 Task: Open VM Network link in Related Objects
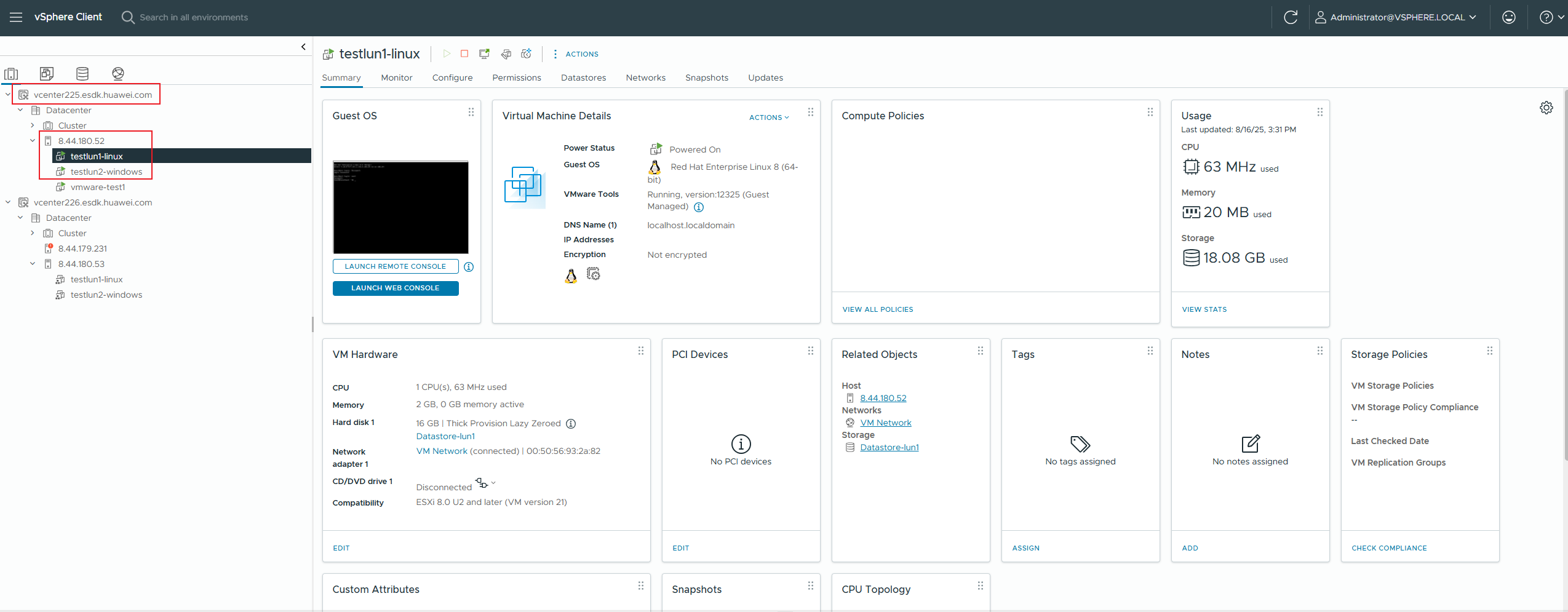tap(885, 423)
